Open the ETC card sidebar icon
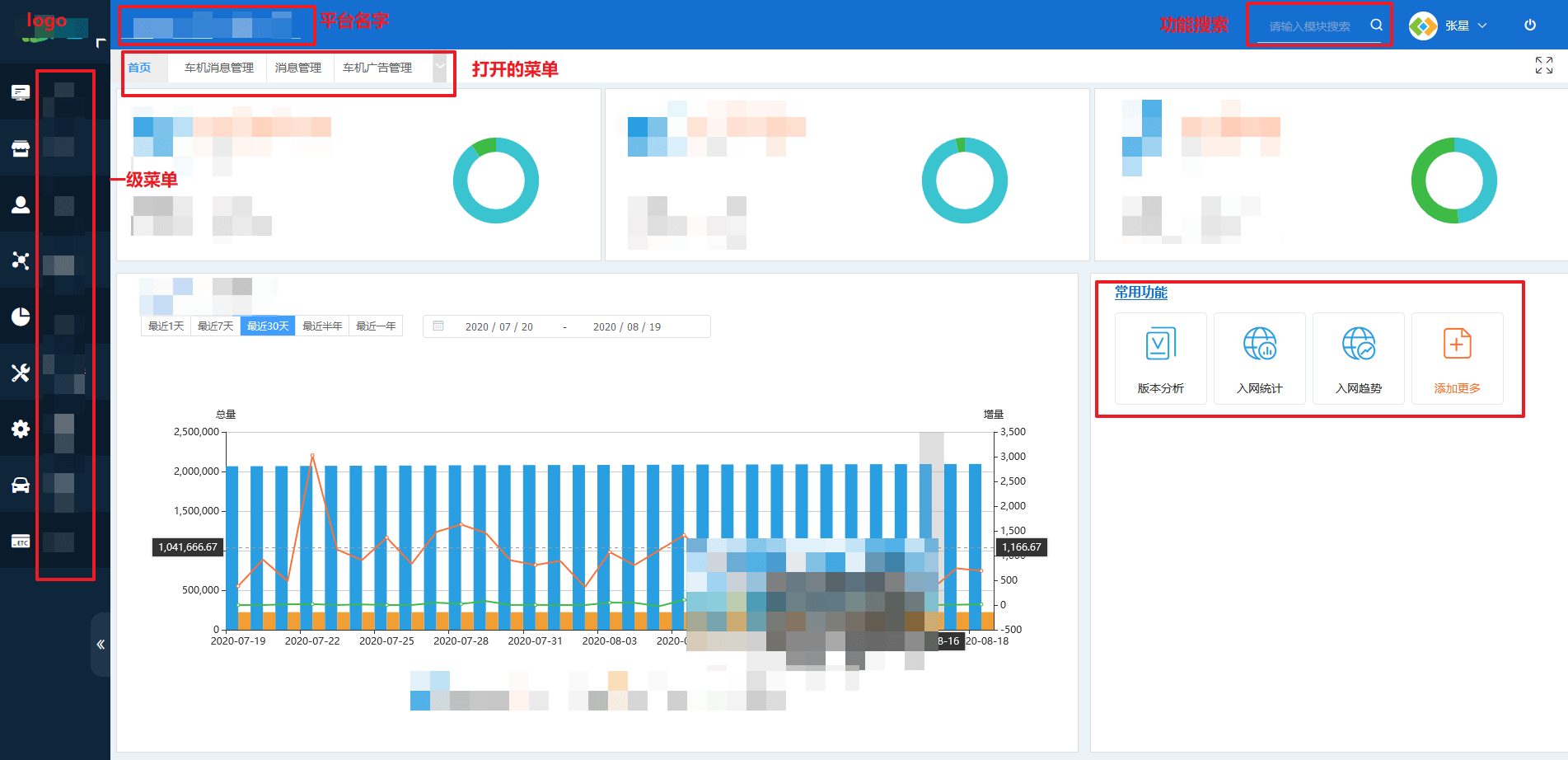 (x=21, y=541)
